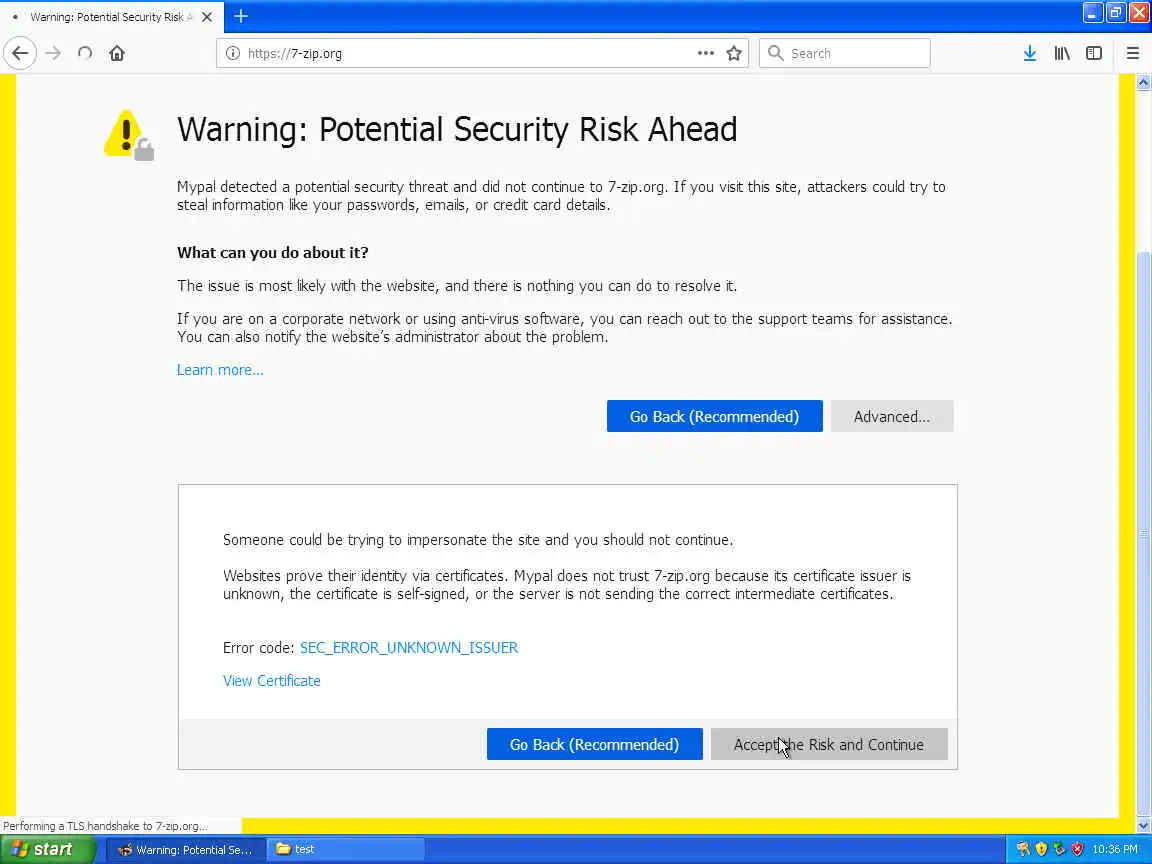Viewport: 1152px width, 864px height.
Task: Open the Downloads arrow icon
Action: click(1029, 53)
